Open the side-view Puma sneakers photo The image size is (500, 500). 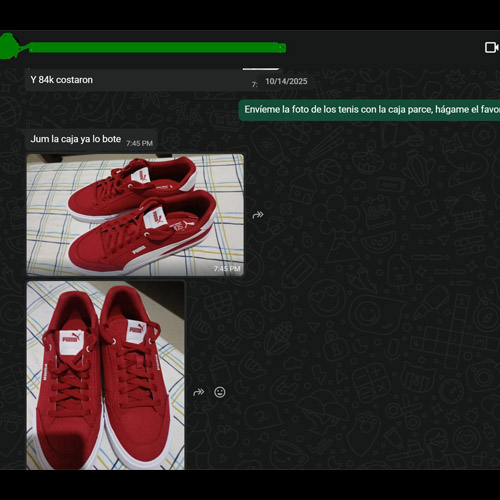[135, 215]
